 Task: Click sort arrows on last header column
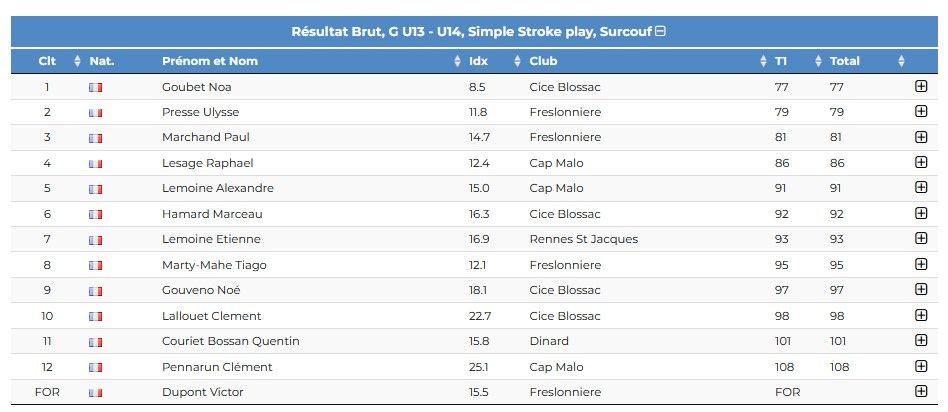[x=901, y=61]
